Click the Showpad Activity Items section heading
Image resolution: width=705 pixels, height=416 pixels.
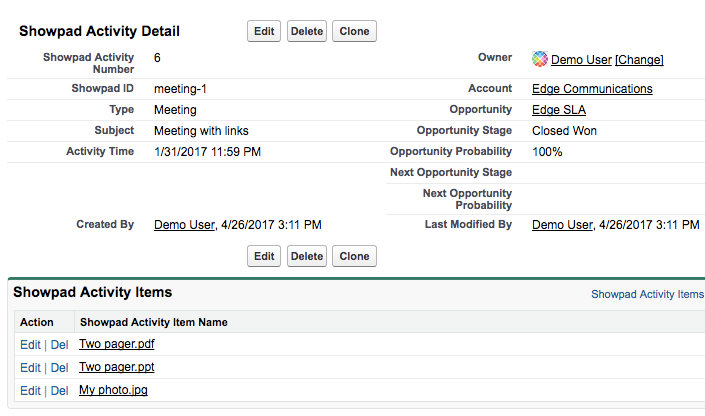click(93, 292)
